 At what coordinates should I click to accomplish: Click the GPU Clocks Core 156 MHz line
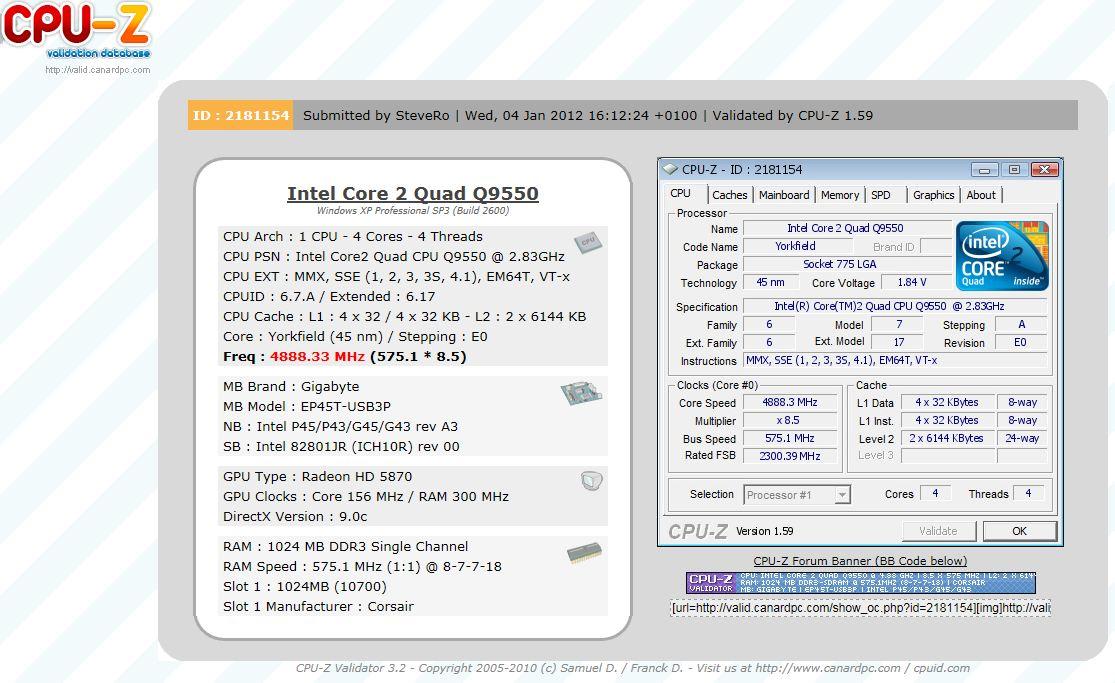pos(366,497)
